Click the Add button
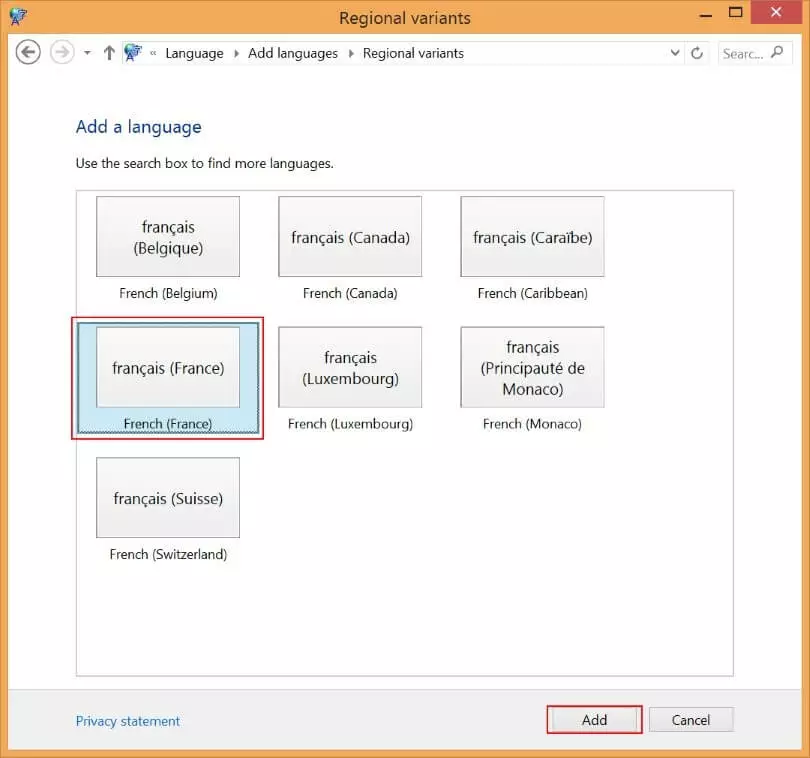Image resolution: width=810 pixels, height=758 pixels. tap(594, 720)
